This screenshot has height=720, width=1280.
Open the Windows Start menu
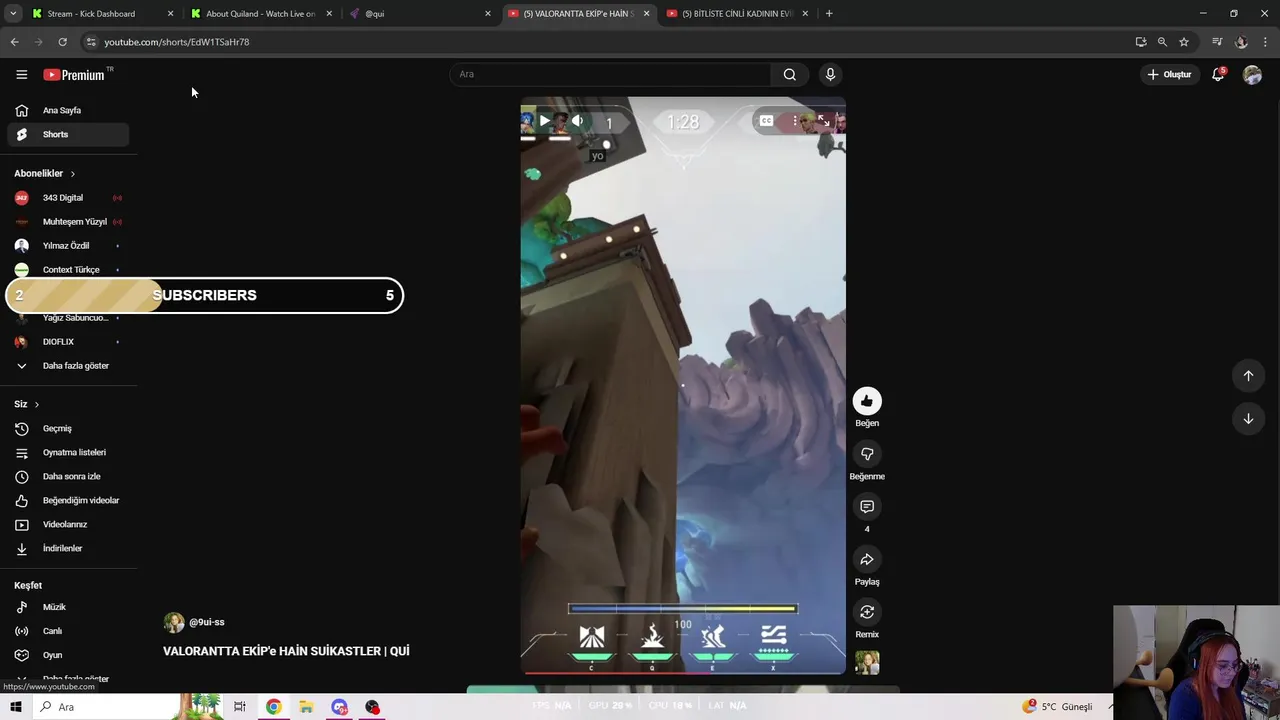point(16,707)
